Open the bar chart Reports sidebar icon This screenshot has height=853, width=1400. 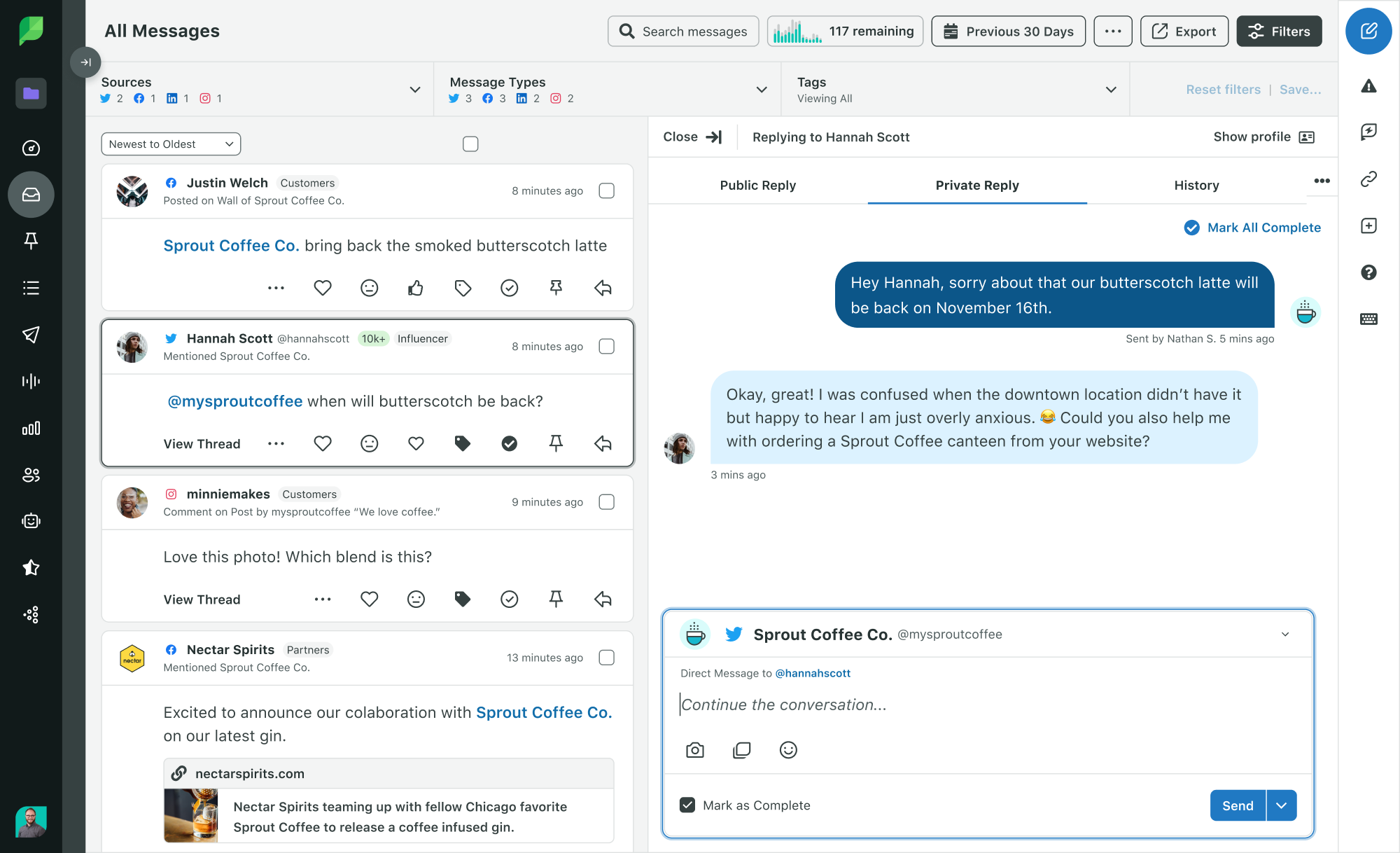pyautogui.click(x=31, y=429)
